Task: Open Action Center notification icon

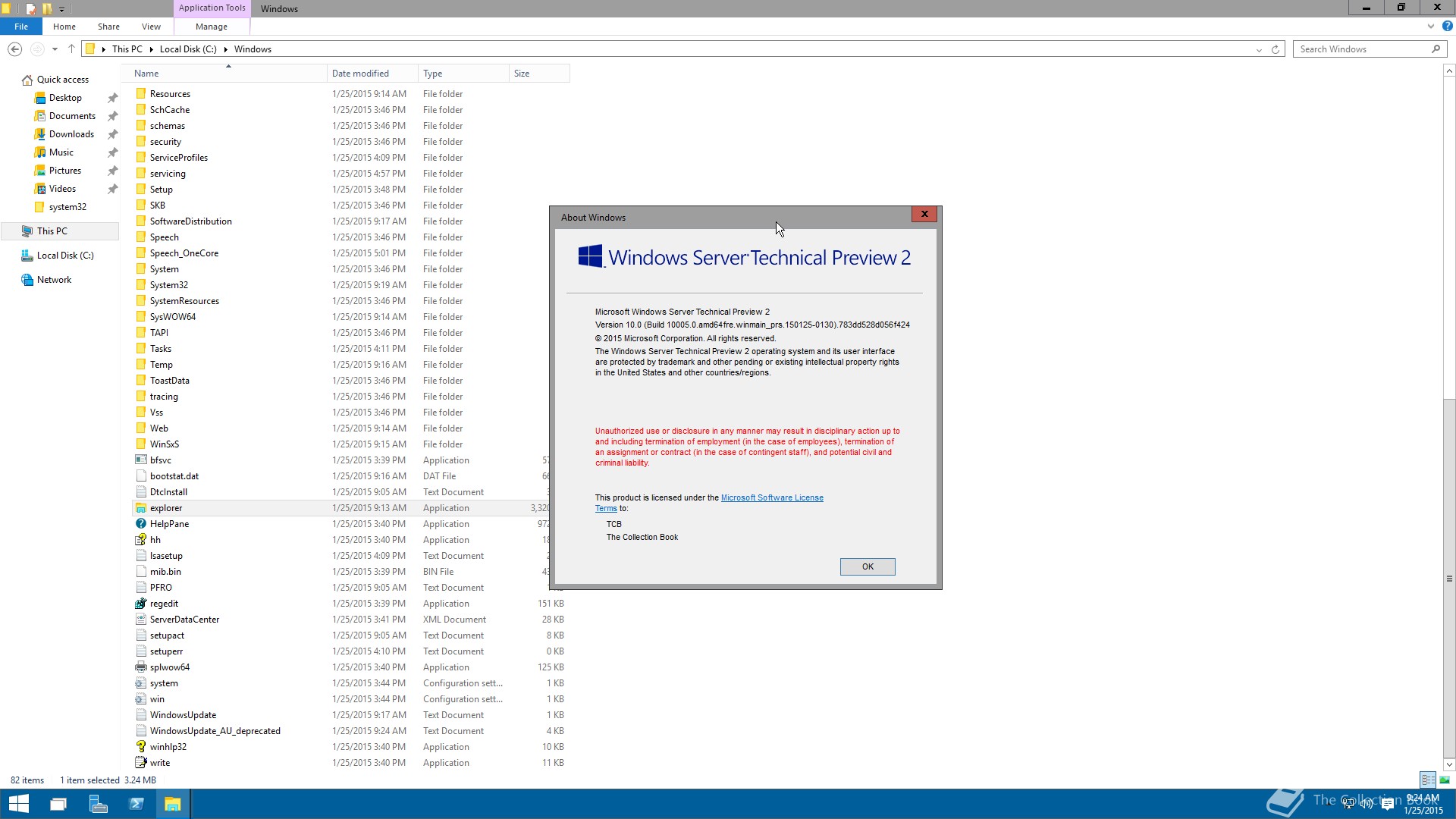Action: (1387, 804)
